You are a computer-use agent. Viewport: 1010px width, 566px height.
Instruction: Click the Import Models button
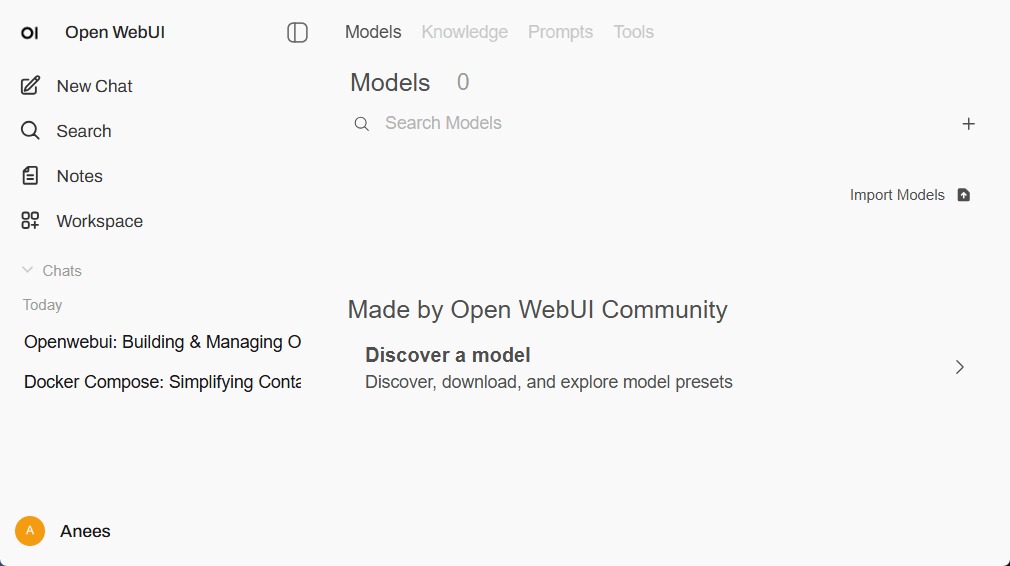pyautogui.click(x=898, y=195)
